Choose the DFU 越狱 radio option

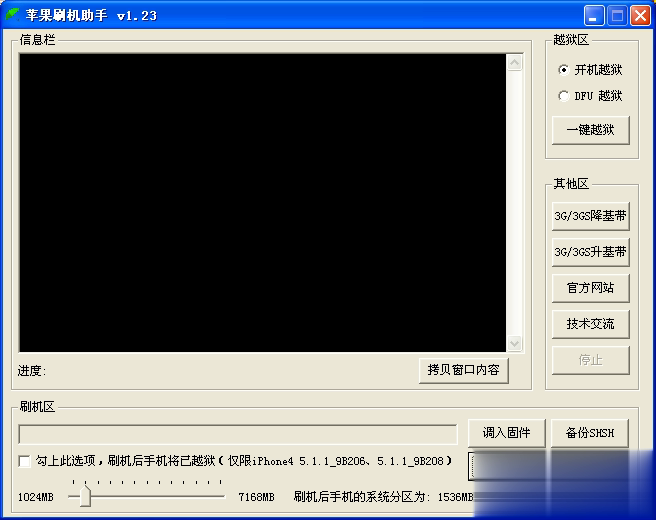click(x=564, y=96)
